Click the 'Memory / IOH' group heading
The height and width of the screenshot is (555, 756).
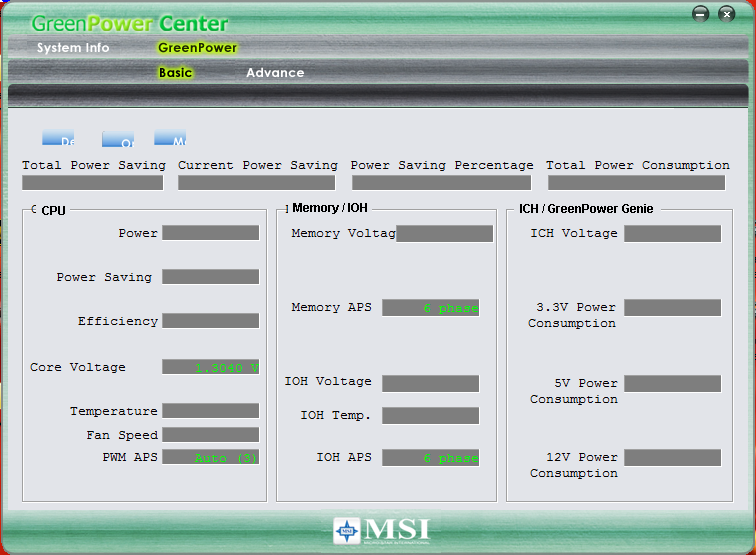(x=330, y=208)
